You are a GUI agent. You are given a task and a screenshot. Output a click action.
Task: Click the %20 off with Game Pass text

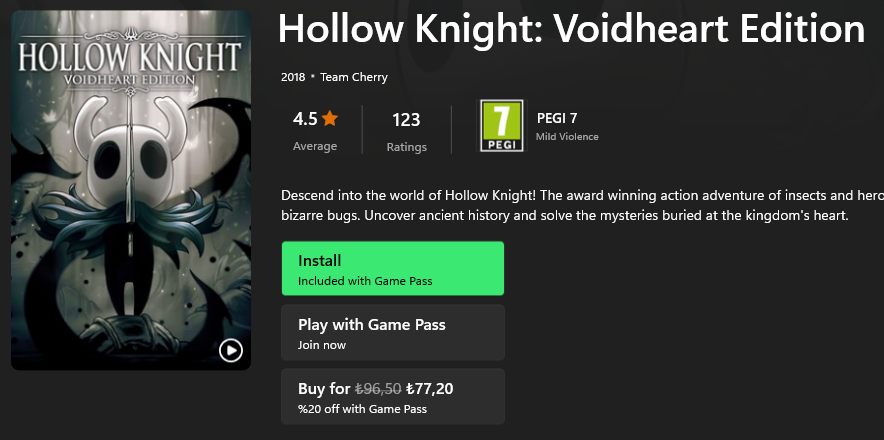[x=362, y=409]
